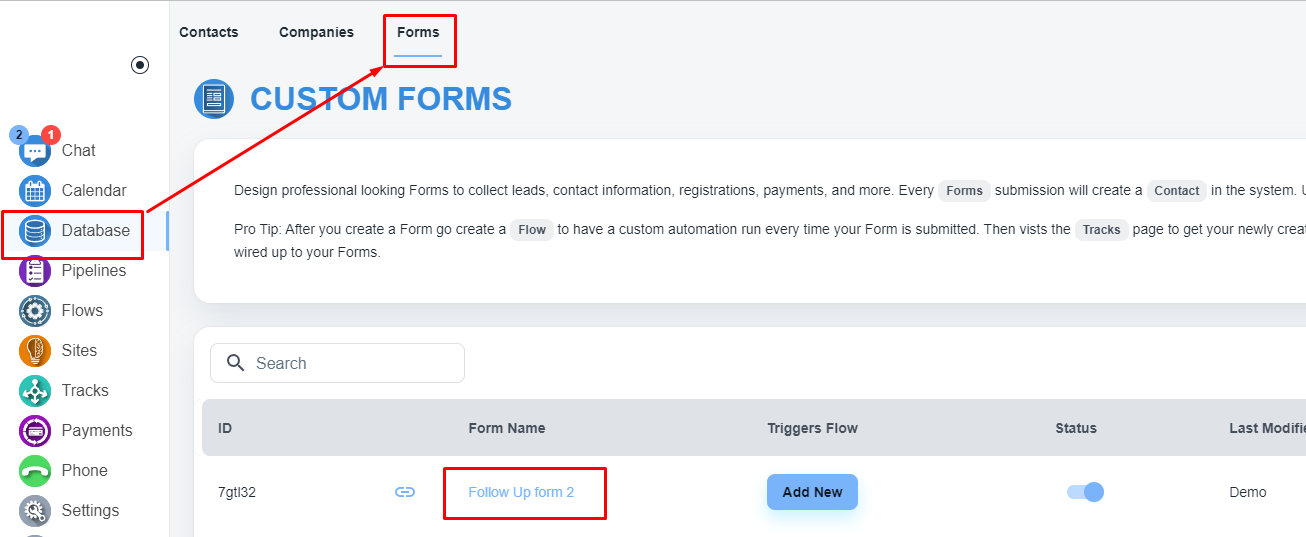This screenshot has height=537, width=1306.
Task: Open the Follow Up form 2 link
Action: pyautogui.click(x=521, y=492)
